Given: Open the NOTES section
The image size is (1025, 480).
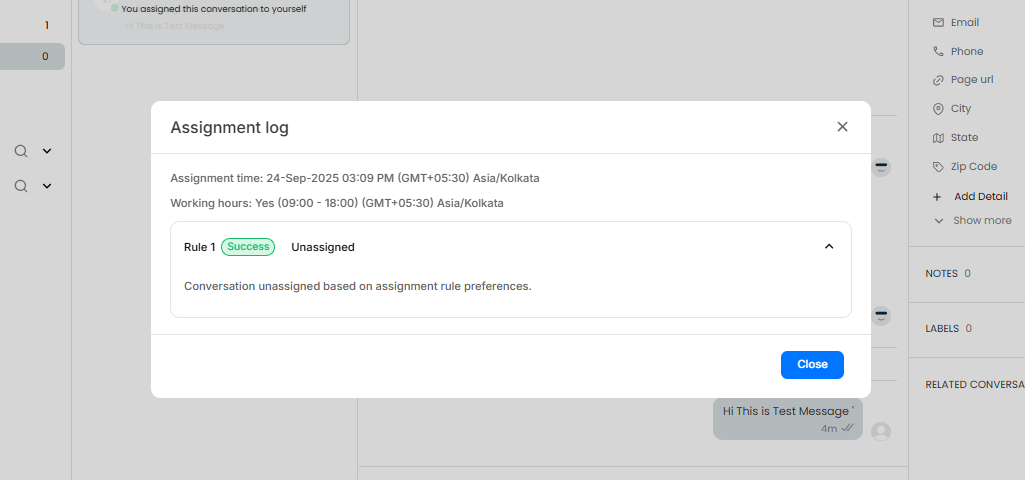Looking at the screenshot, I should [942, 273].
